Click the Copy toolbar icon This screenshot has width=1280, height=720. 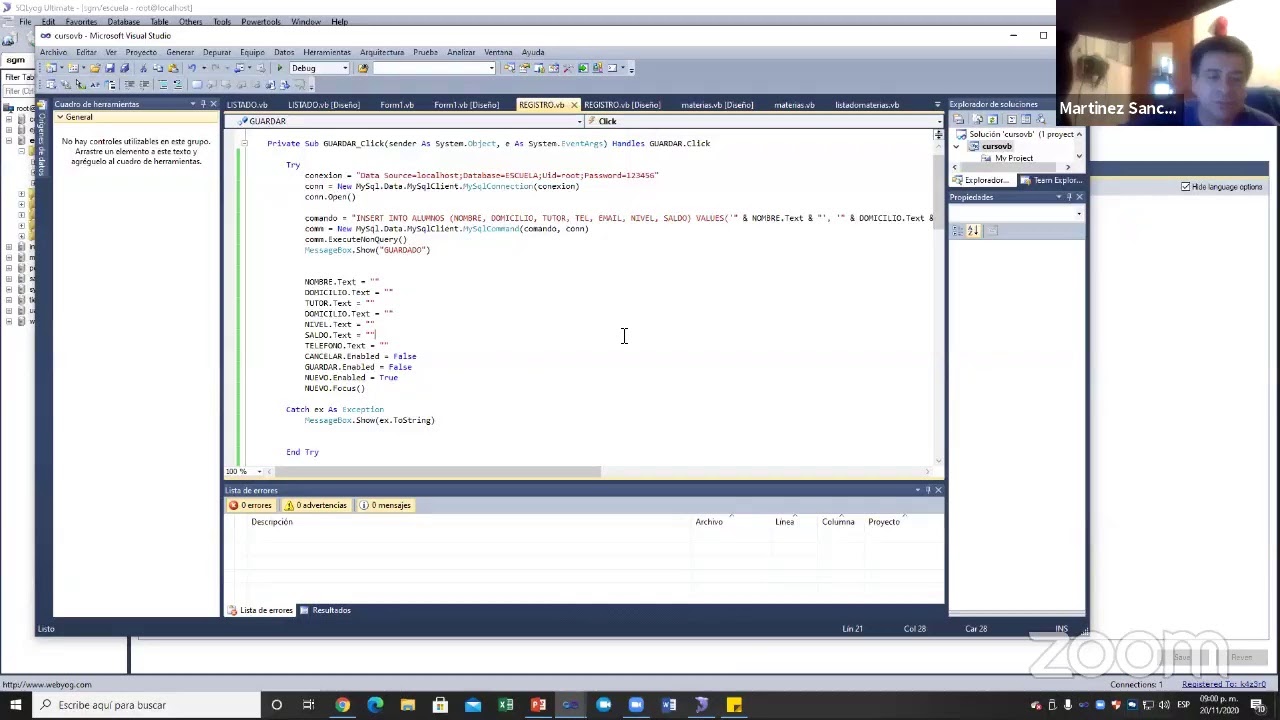point(157,68)
